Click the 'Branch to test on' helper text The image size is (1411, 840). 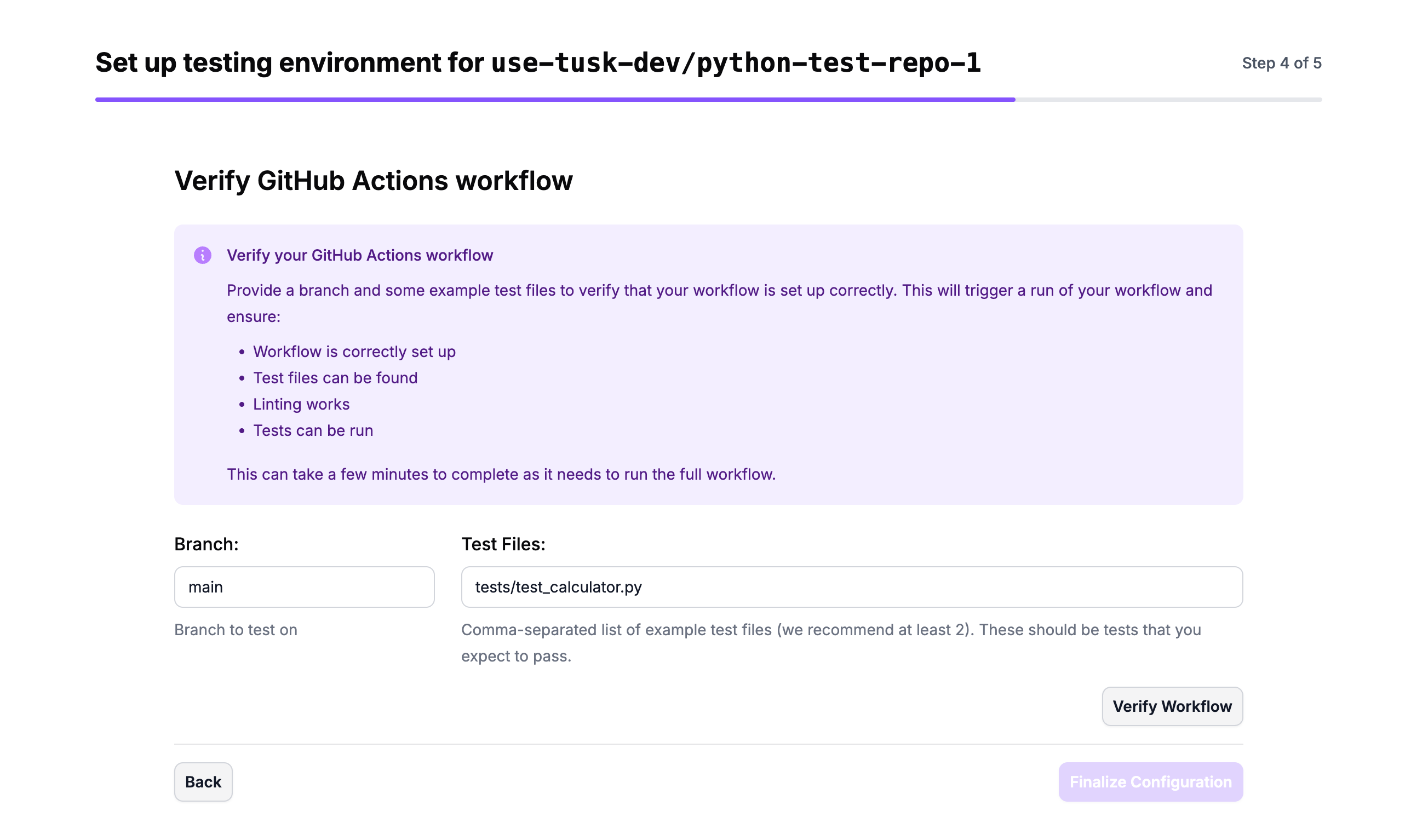click(x=236, y=629)
